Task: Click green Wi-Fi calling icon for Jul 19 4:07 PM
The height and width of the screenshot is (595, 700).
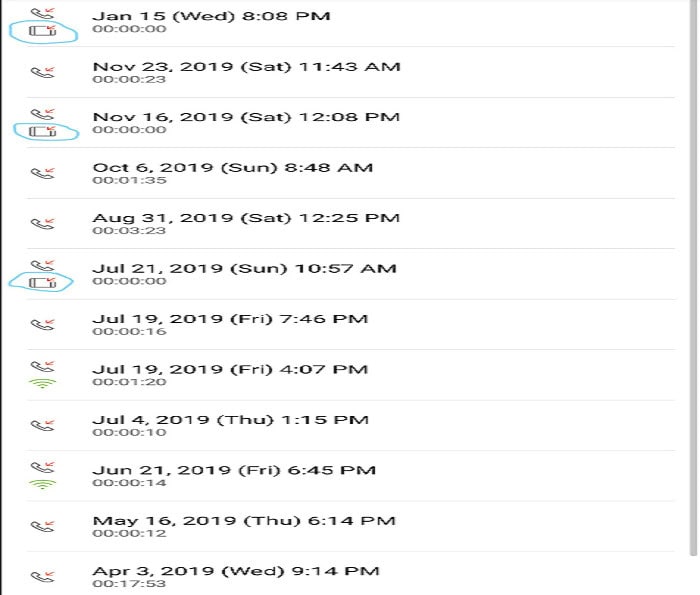Action: tap(42, 383)
